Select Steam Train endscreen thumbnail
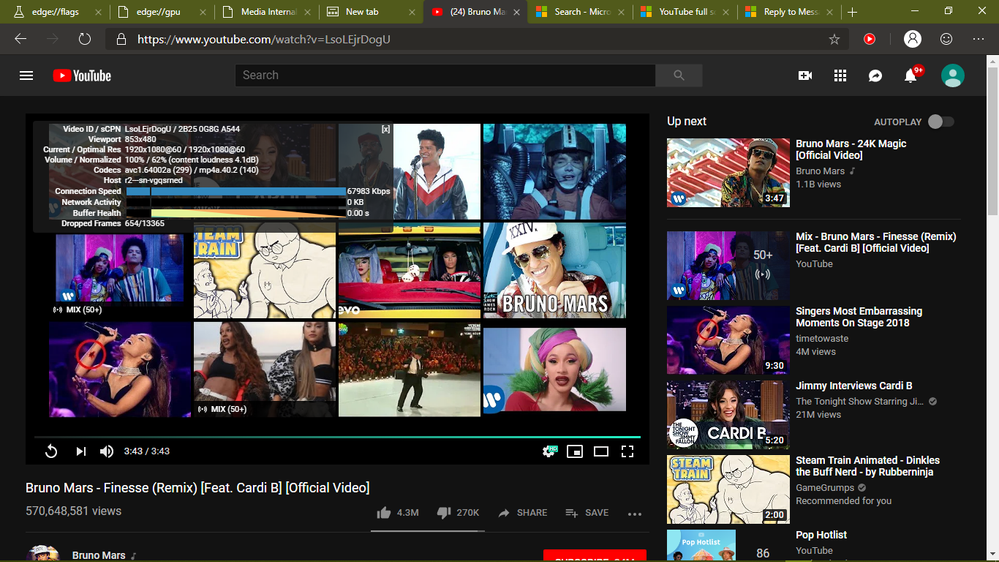The image size is (999, 562). (x=264, y=270)
